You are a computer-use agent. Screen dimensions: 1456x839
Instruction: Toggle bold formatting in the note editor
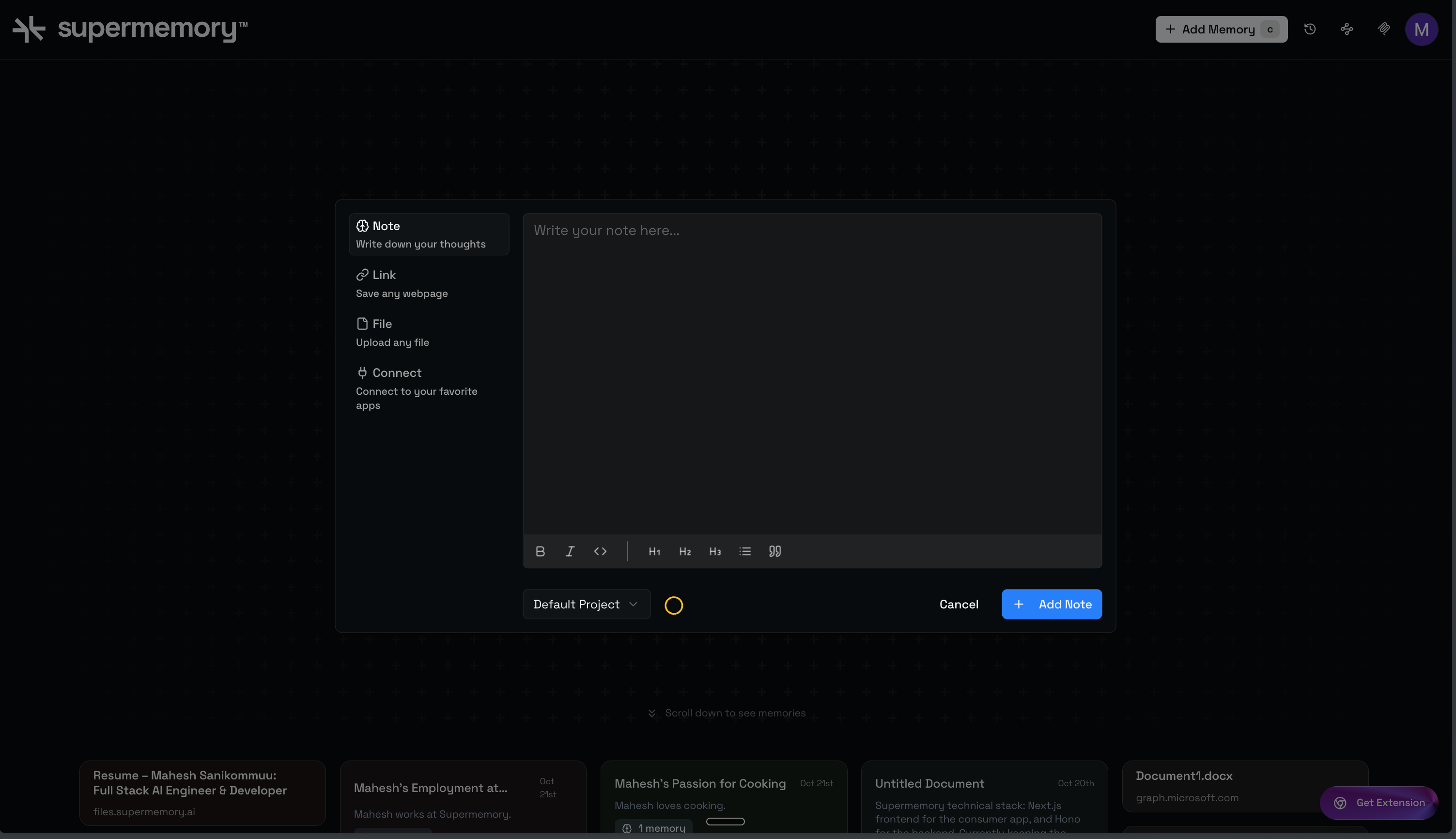pos(540,551)
